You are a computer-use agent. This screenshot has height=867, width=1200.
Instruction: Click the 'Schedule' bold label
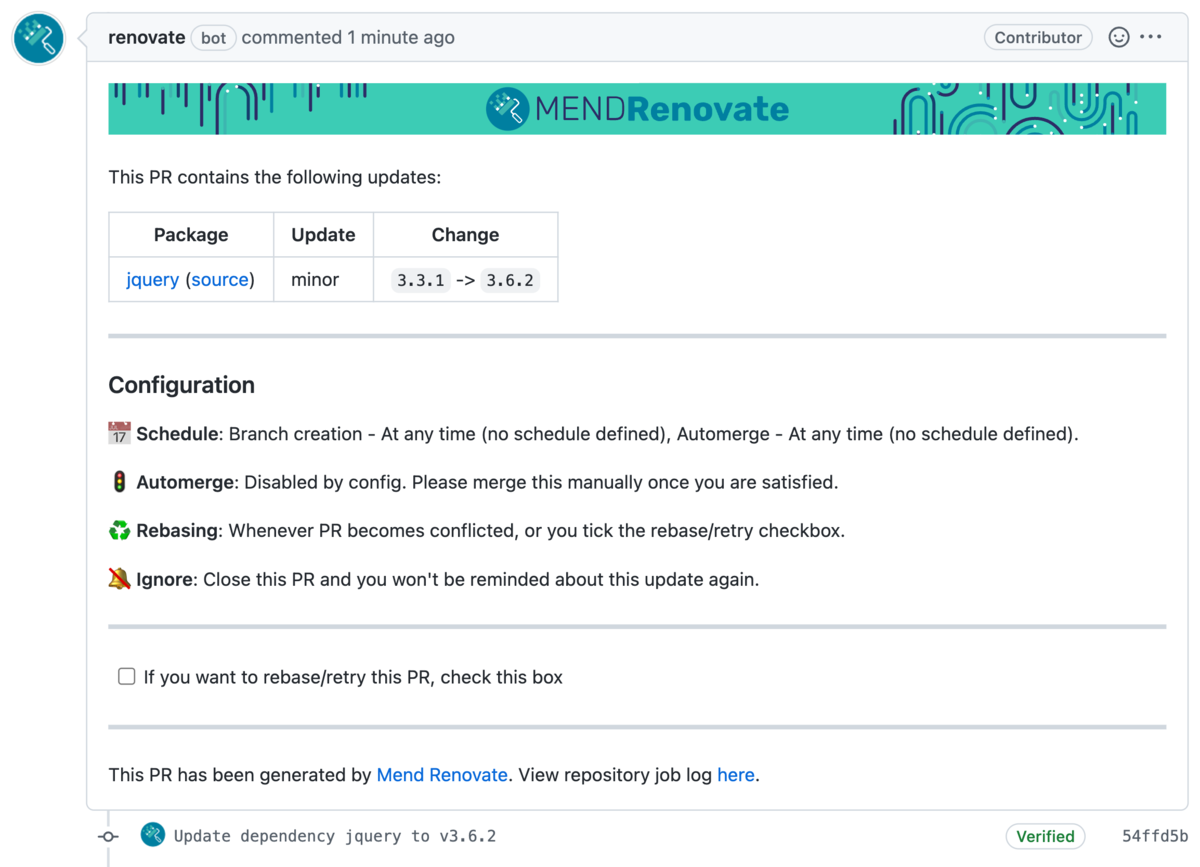[x=177, y=434]
